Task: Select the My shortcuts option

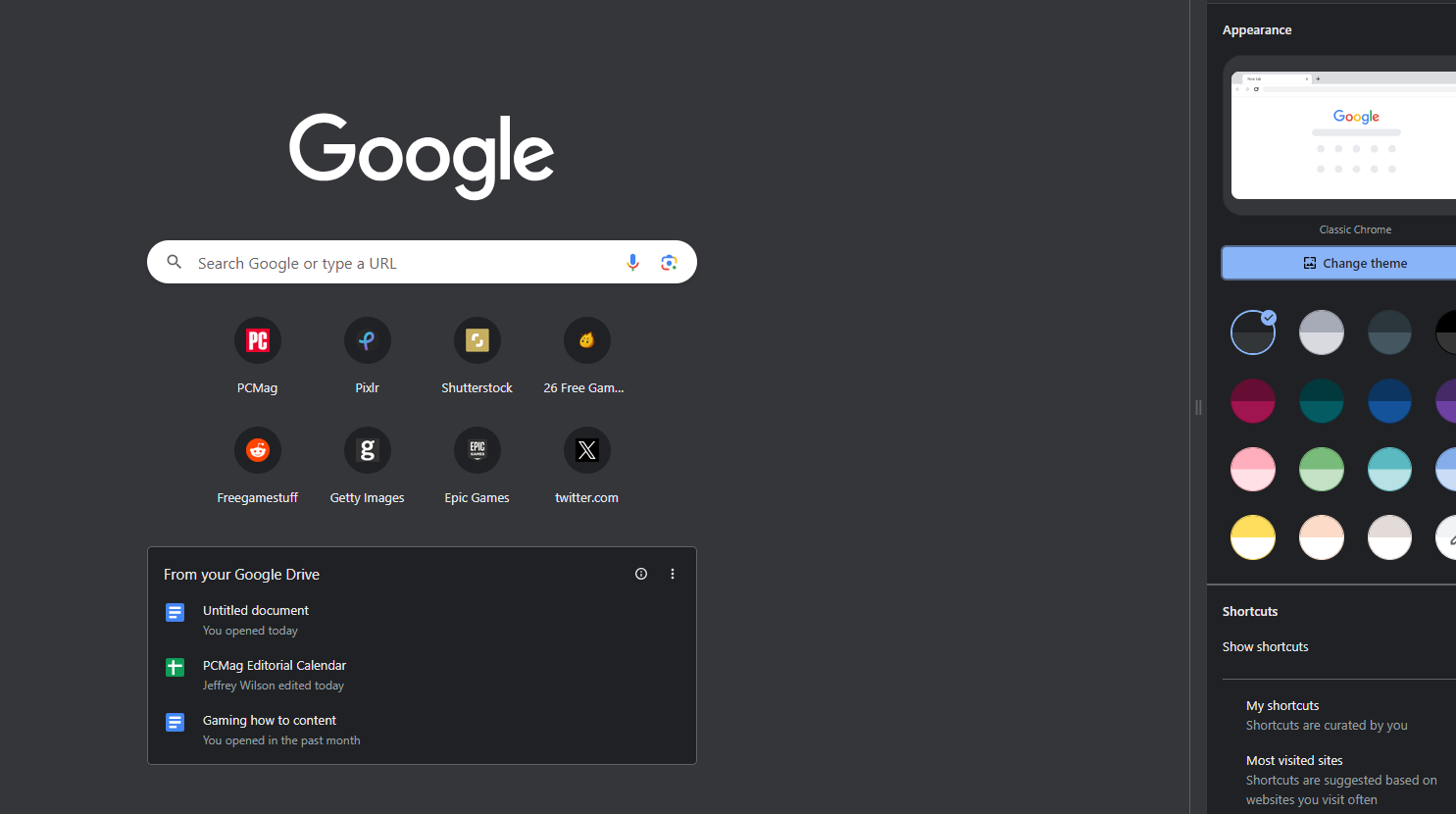Action: click(1282, 706)
